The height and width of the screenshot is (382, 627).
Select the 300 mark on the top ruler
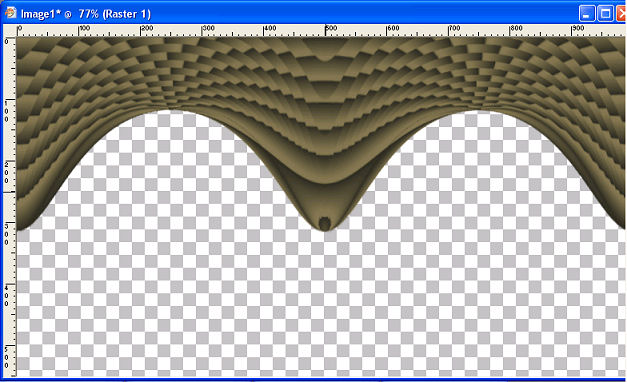[208, 28]
